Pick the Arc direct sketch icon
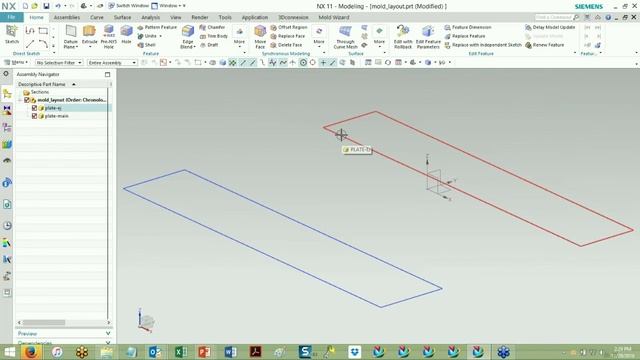Image resolution: width=640 pixels, height=360 pixels. (43, 44)
